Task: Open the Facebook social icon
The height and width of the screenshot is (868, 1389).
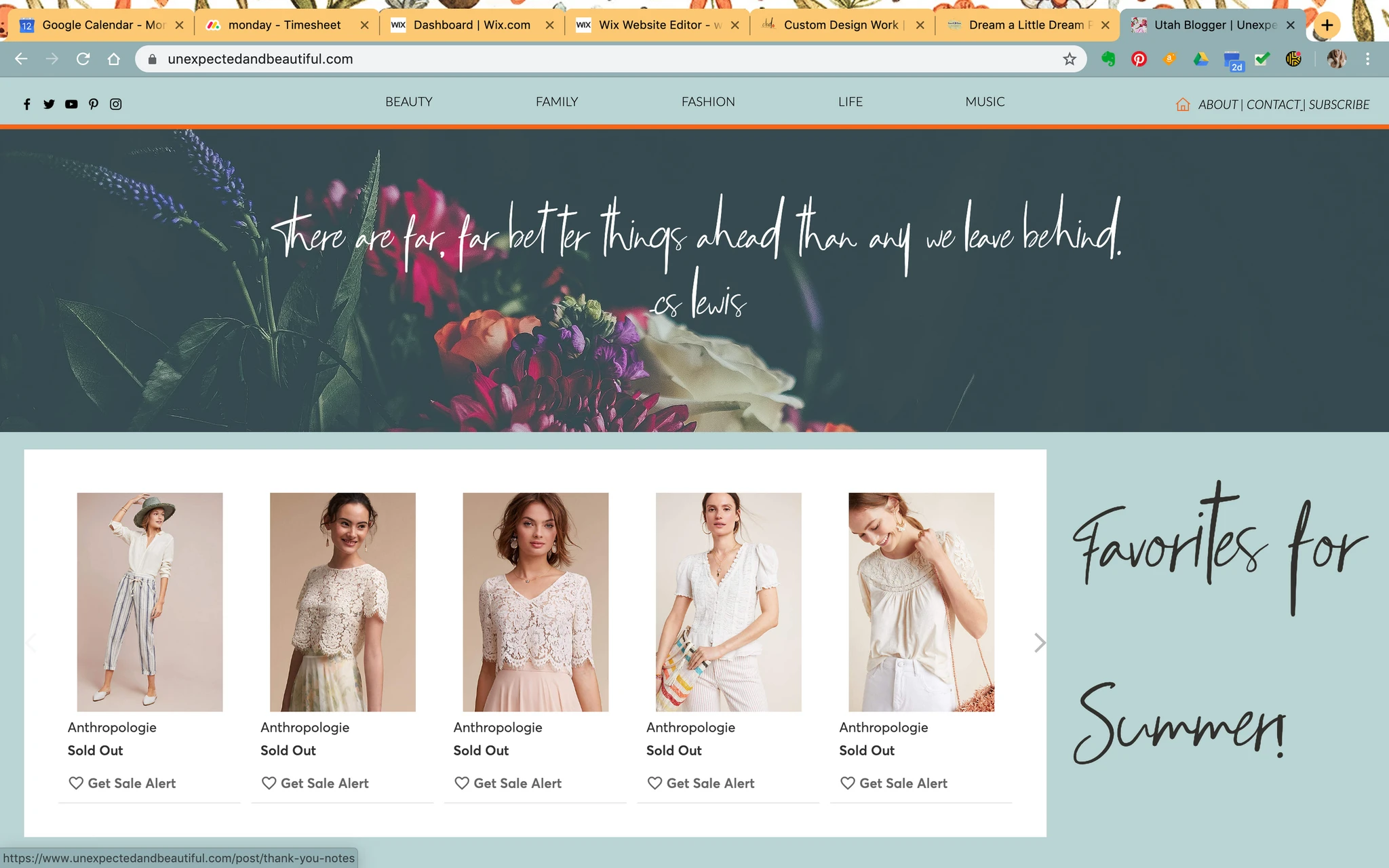Action: click(x=27, y=104)
